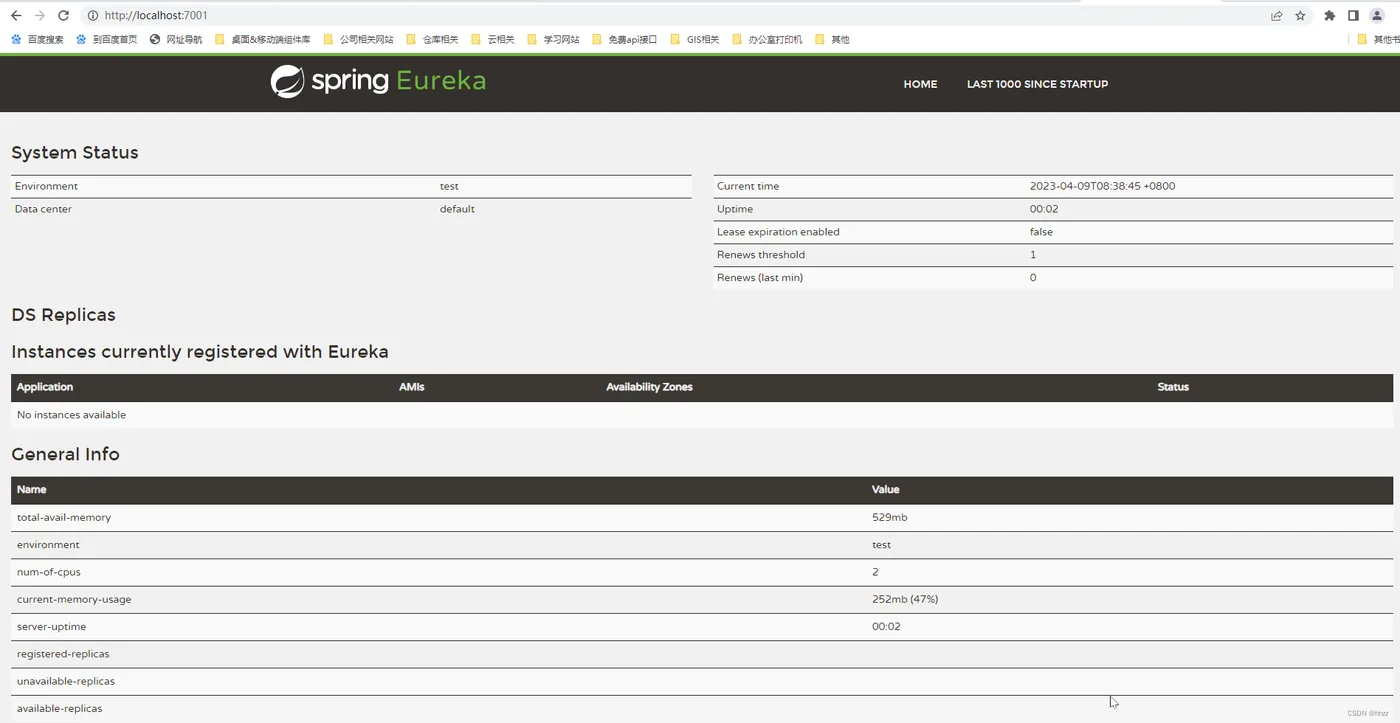1400x723 pixels.
Task: Open the browser profile avatar
Action: pyautogui.click(x=1377, y=16)
